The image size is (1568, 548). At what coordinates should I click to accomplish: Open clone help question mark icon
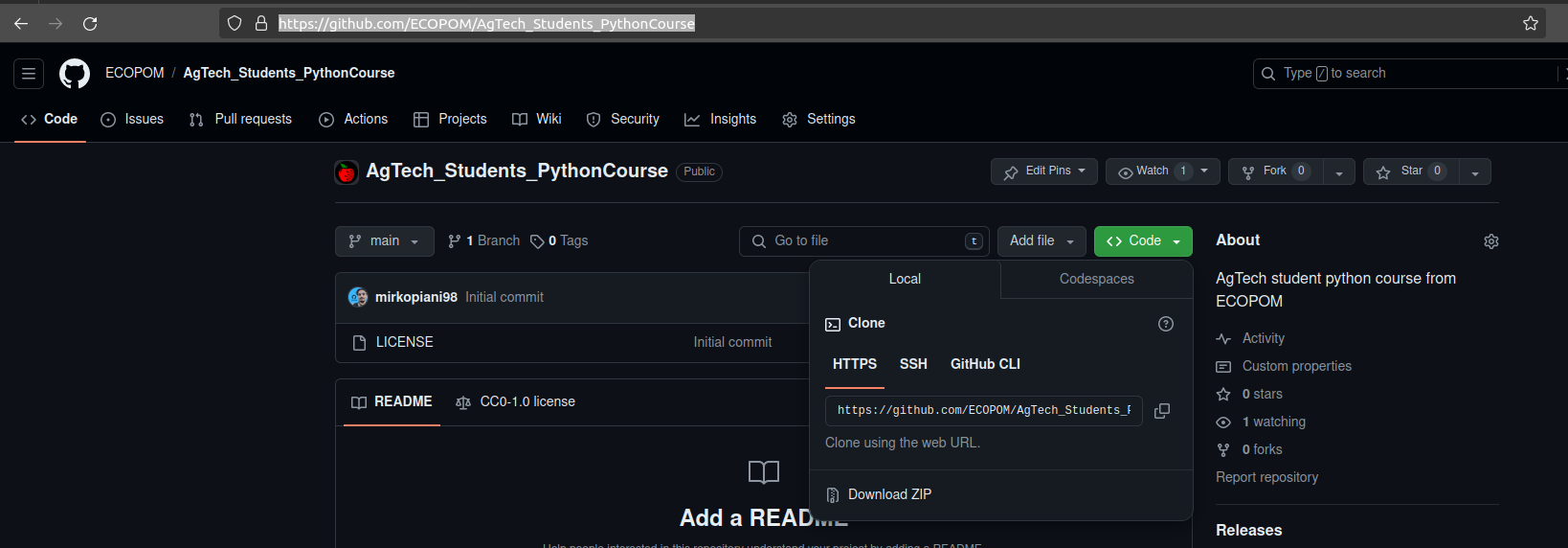pos(1165,324)
